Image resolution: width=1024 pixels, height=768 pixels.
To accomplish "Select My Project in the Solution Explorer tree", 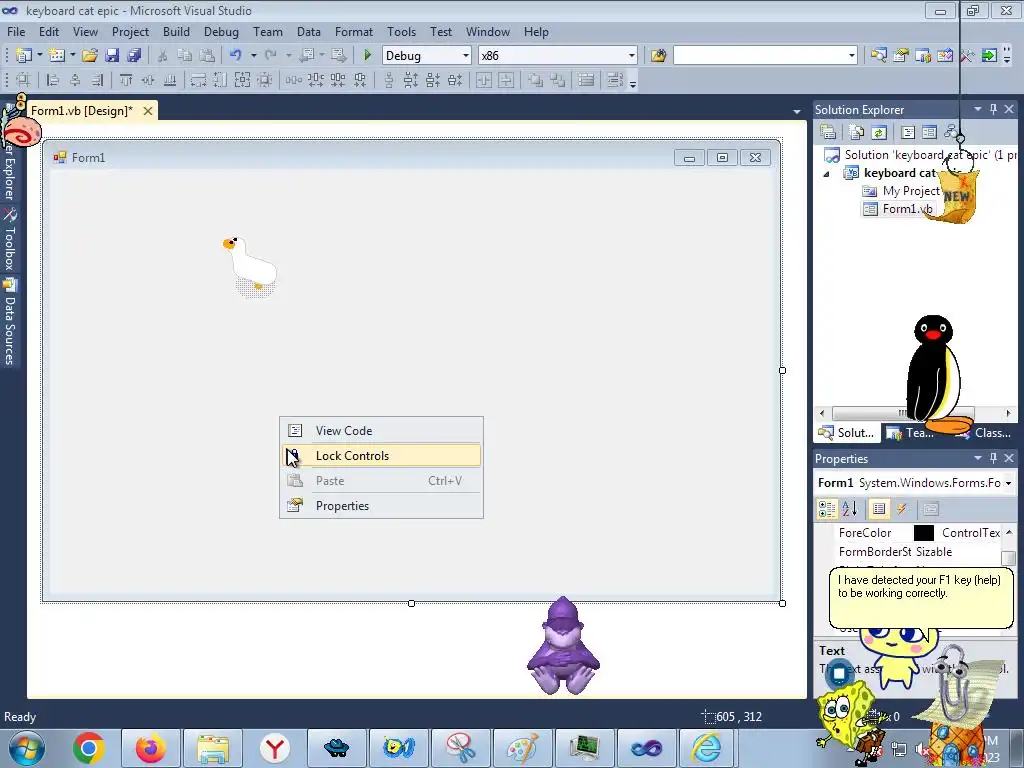I will (x=901, y=191).
